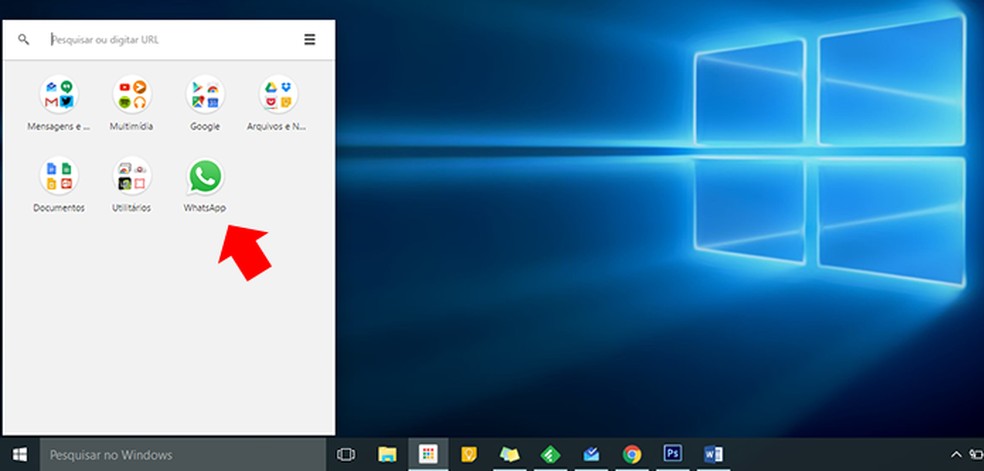Click the Chrome App Launcher taskbar icon

point(428,455)
